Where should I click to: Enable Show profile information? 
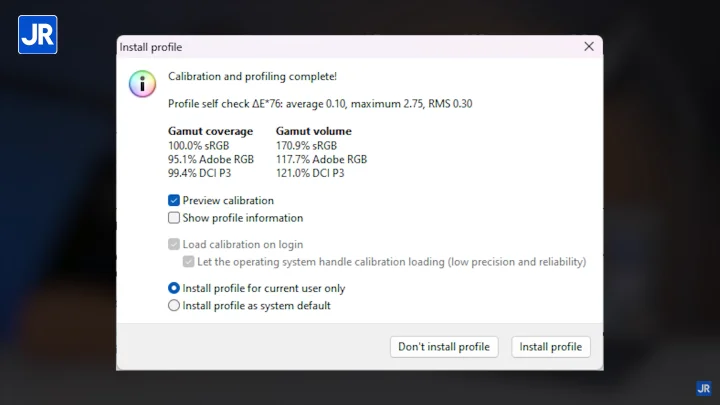coord(174,218)
